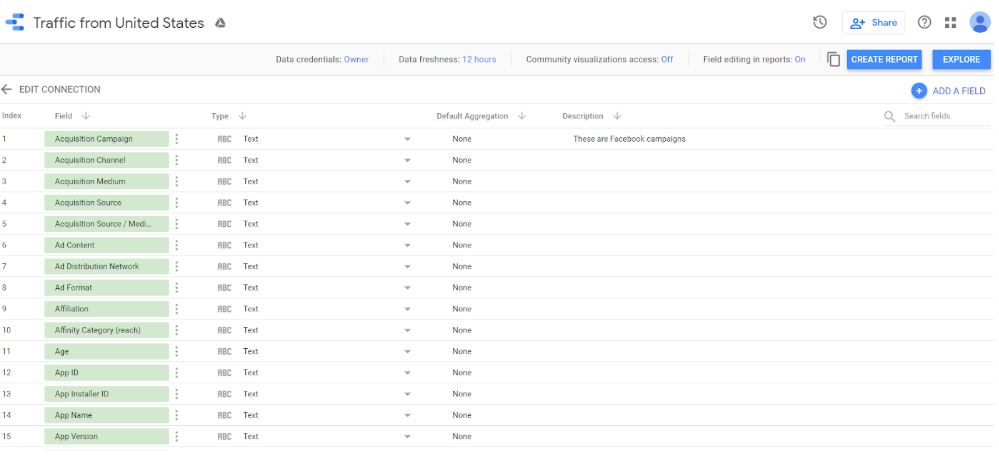Open more options for Ad Content
This screenshot has width=999, height=462.
pos(176,245)
